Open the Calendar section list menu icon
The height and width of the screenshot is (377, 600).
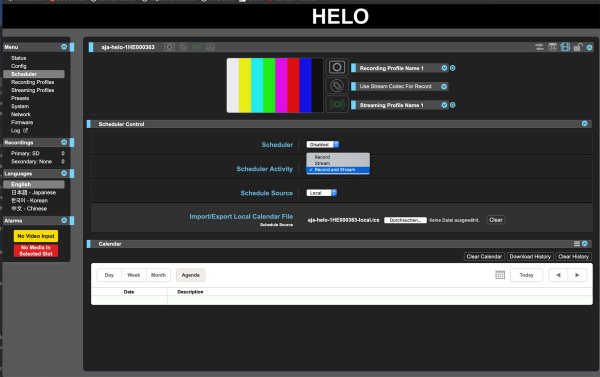coord(577,244)
